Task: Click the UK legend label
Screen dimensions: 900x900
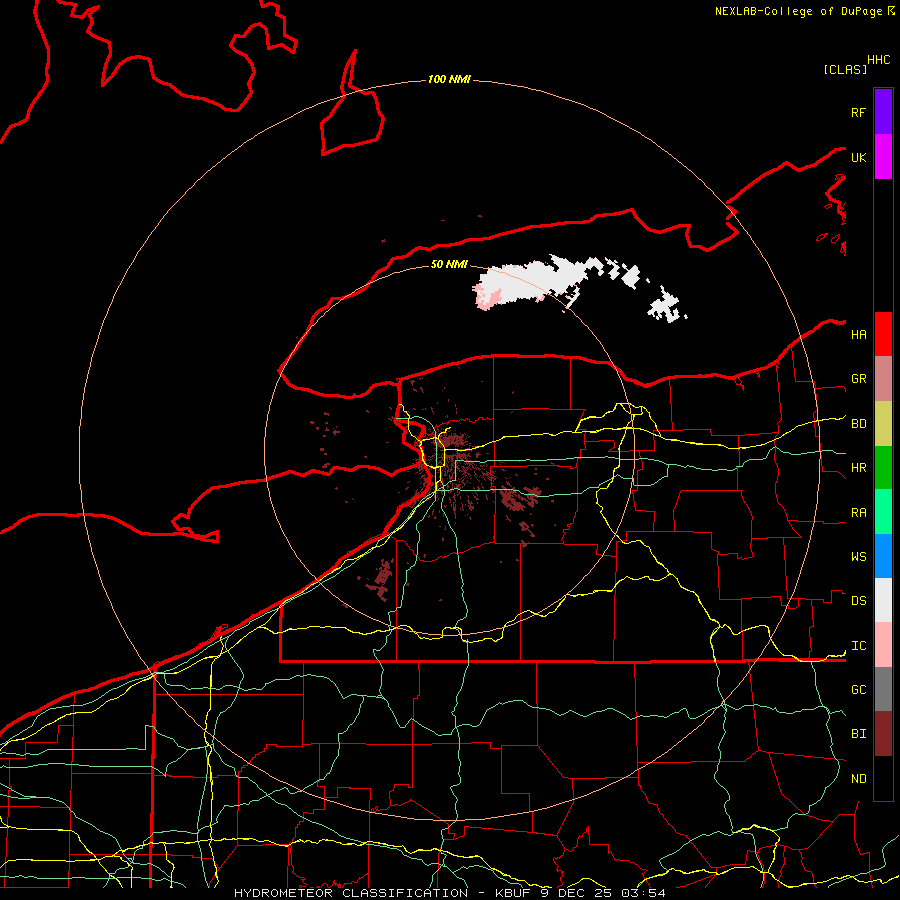Action: 858,157
